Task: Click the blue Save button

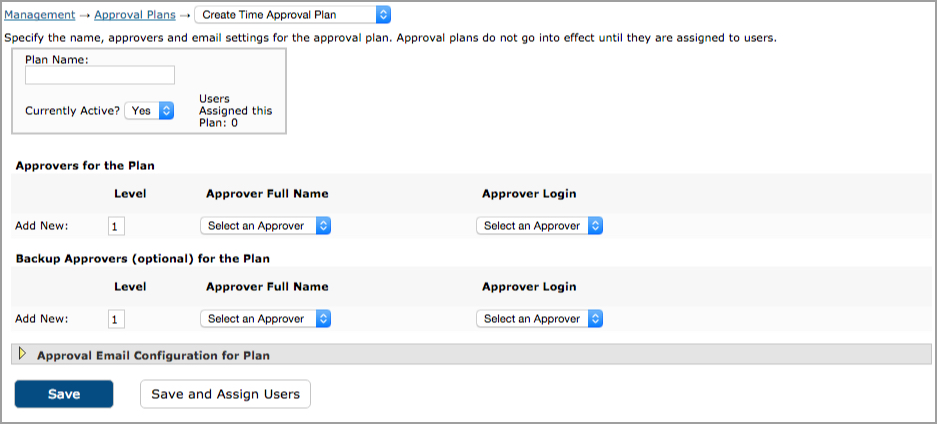Action: [64, 394]
